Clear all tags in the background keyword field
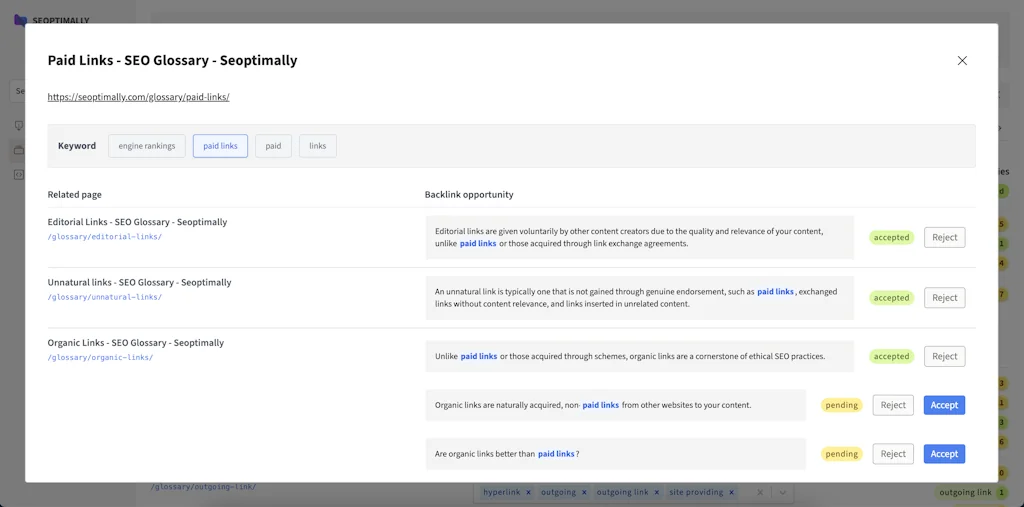The image size is (1024, 507). (761, 492)
